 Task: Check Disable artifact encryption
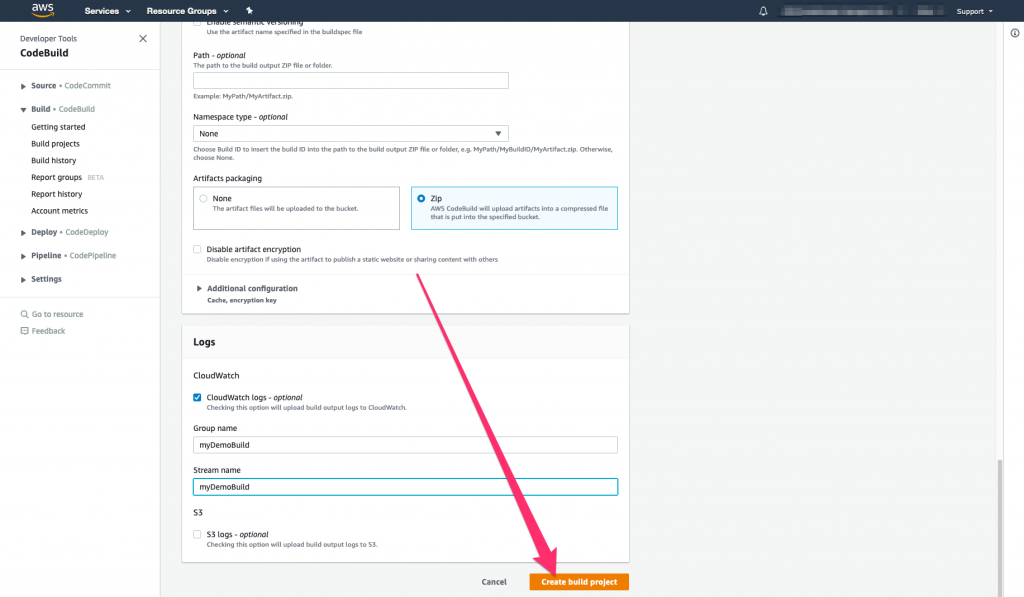[x=197, y=249]
